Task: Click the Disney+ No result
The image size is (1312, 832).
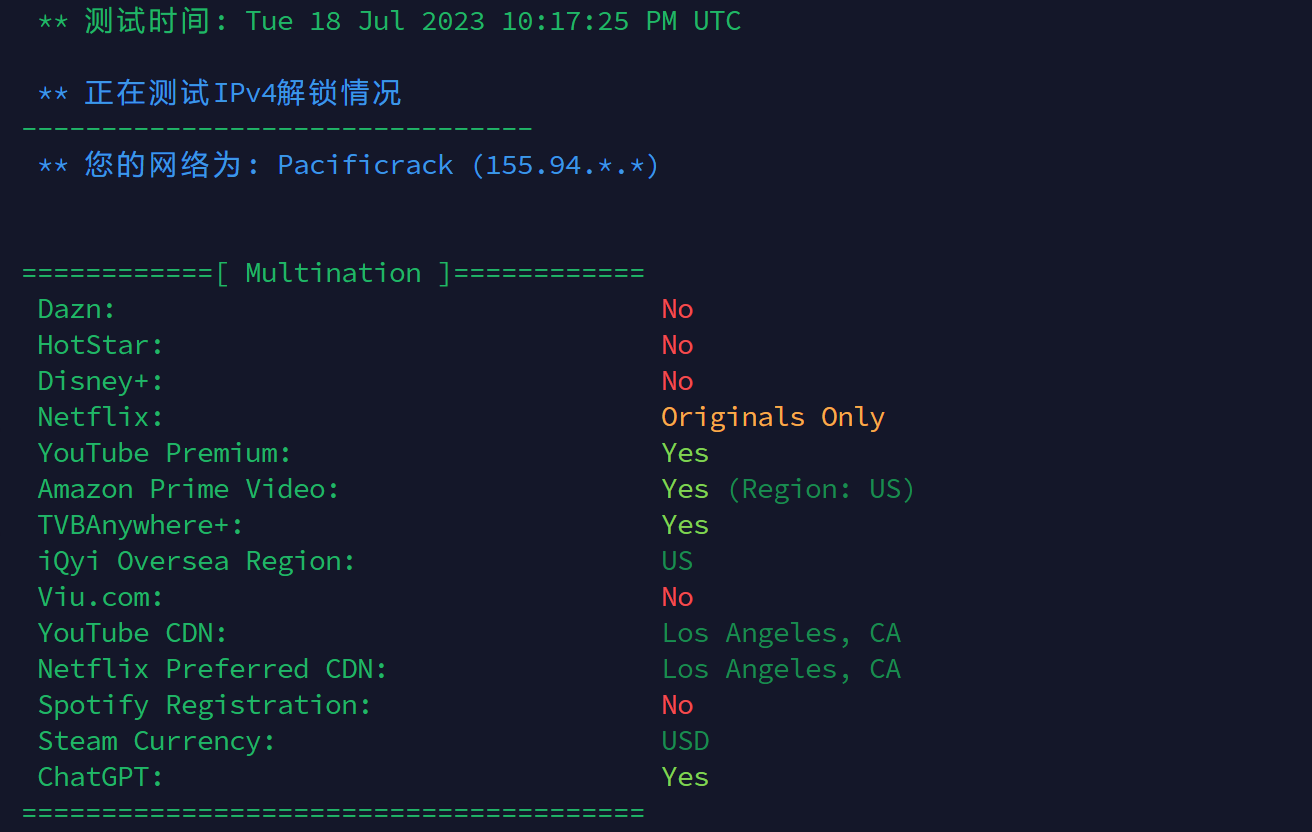Action: click(x=677, y=381)
